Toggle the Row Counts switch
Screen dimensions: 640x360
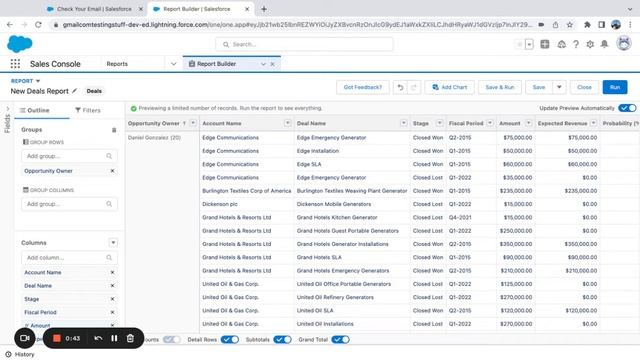tap(171, 340)
